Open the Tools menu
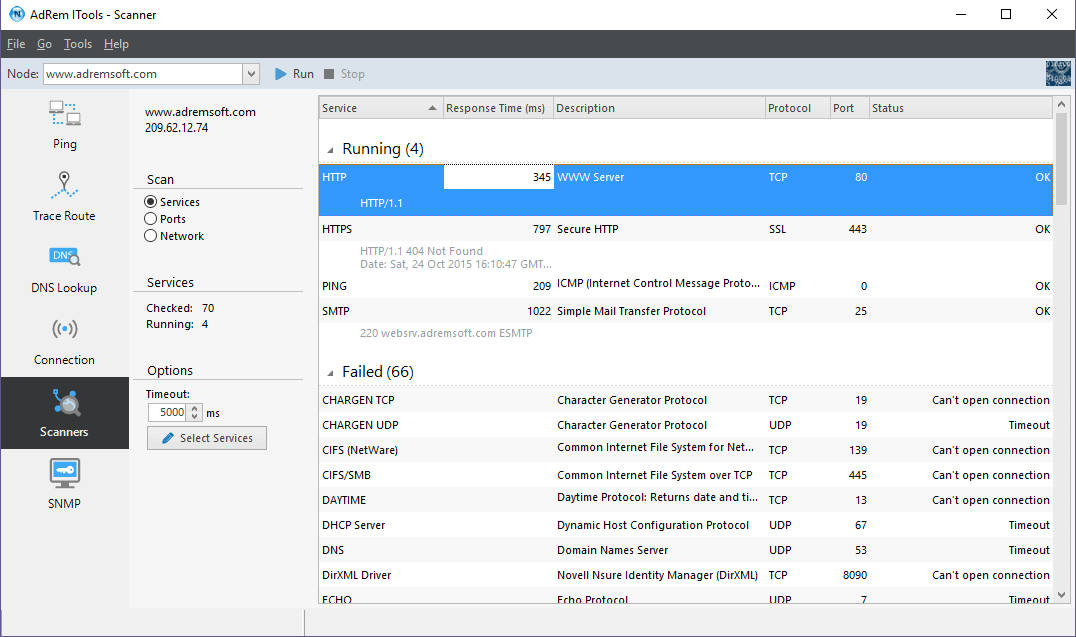 click(x=78, y=44)
